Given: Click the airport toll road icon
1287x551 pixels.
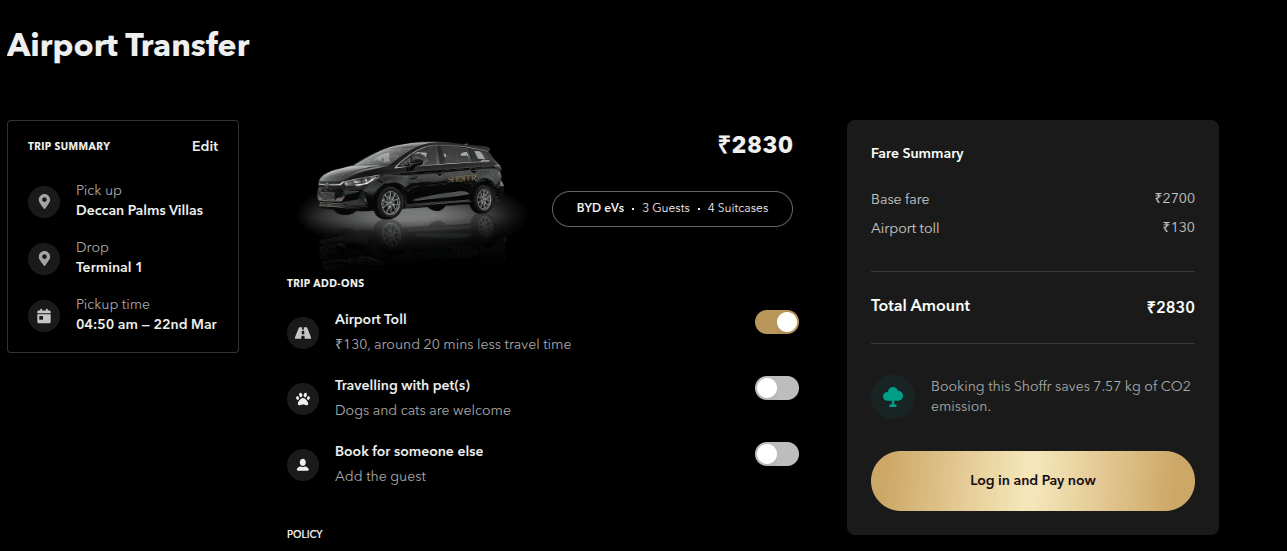Looking at the screenshot, I should (x=303, y=333).
